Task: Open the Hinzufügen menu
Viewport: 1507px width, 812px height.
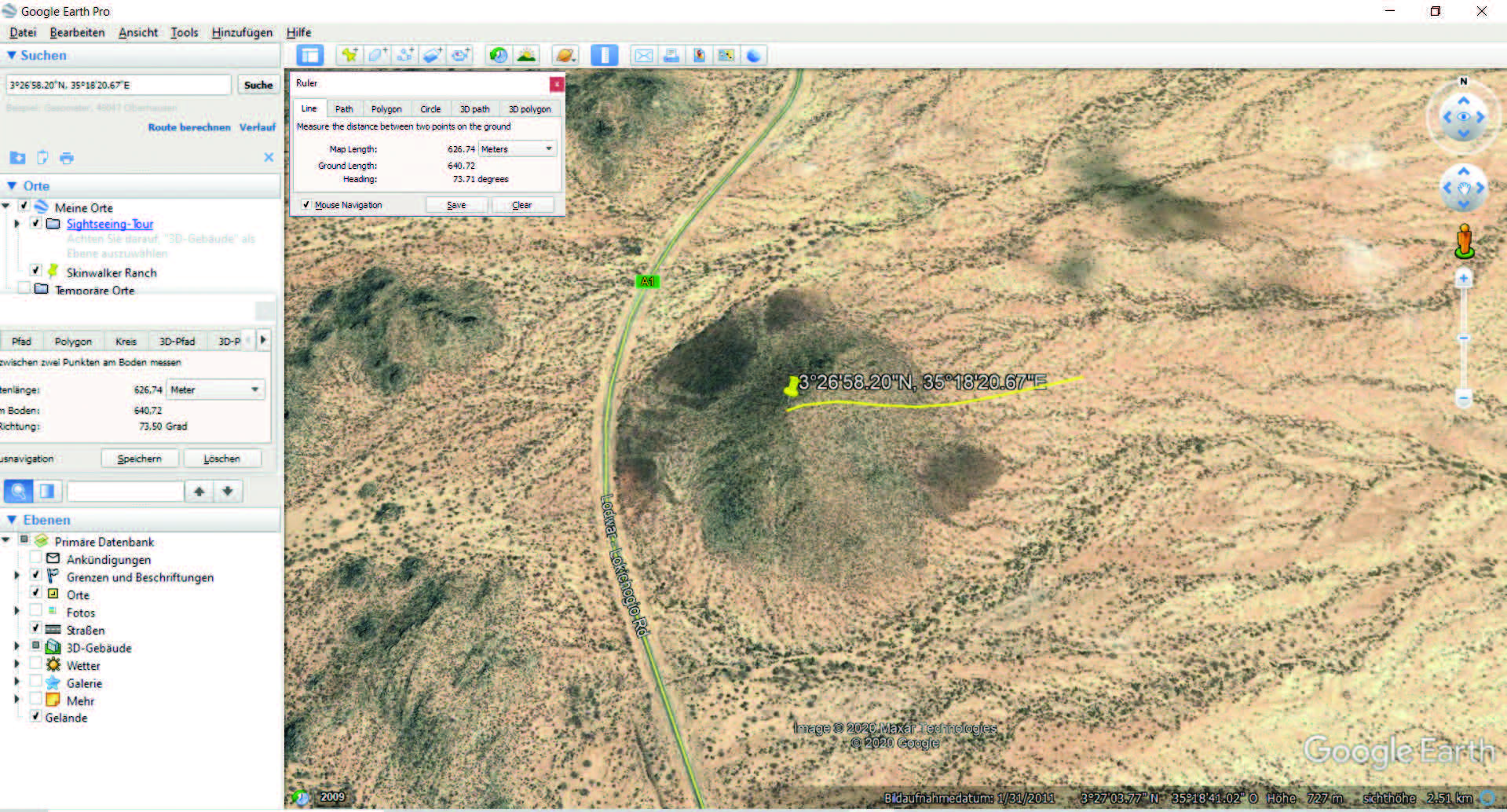Action: 242,32
